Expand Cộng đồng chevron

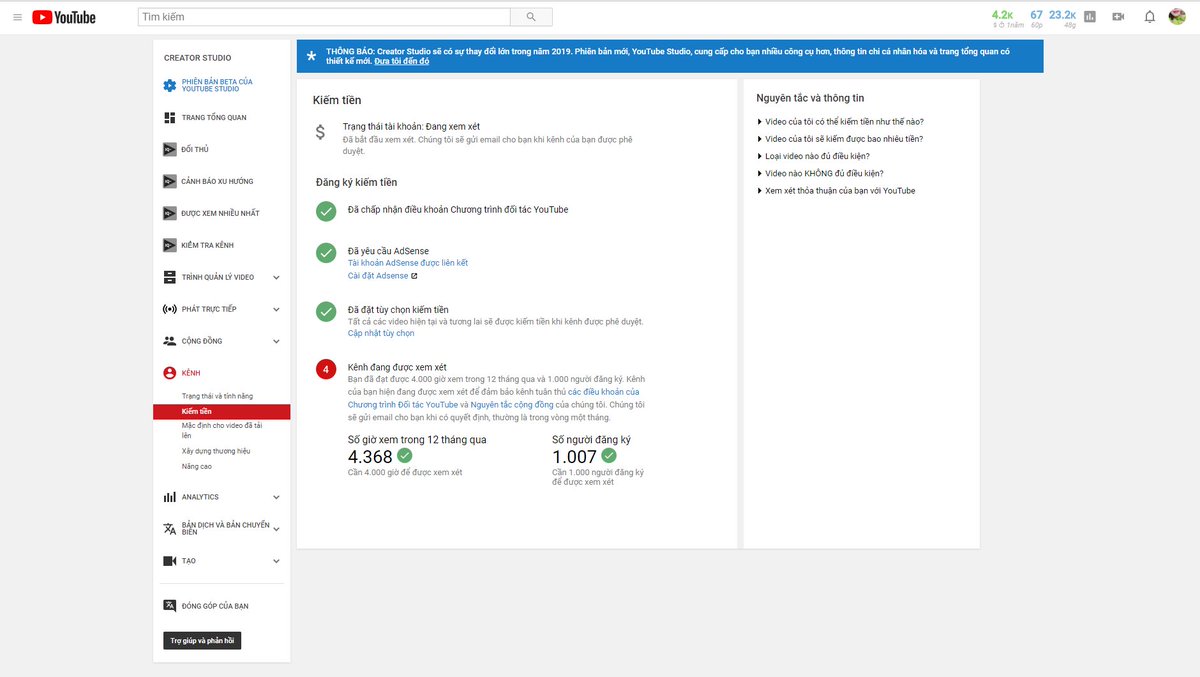[x=276, y=341]
